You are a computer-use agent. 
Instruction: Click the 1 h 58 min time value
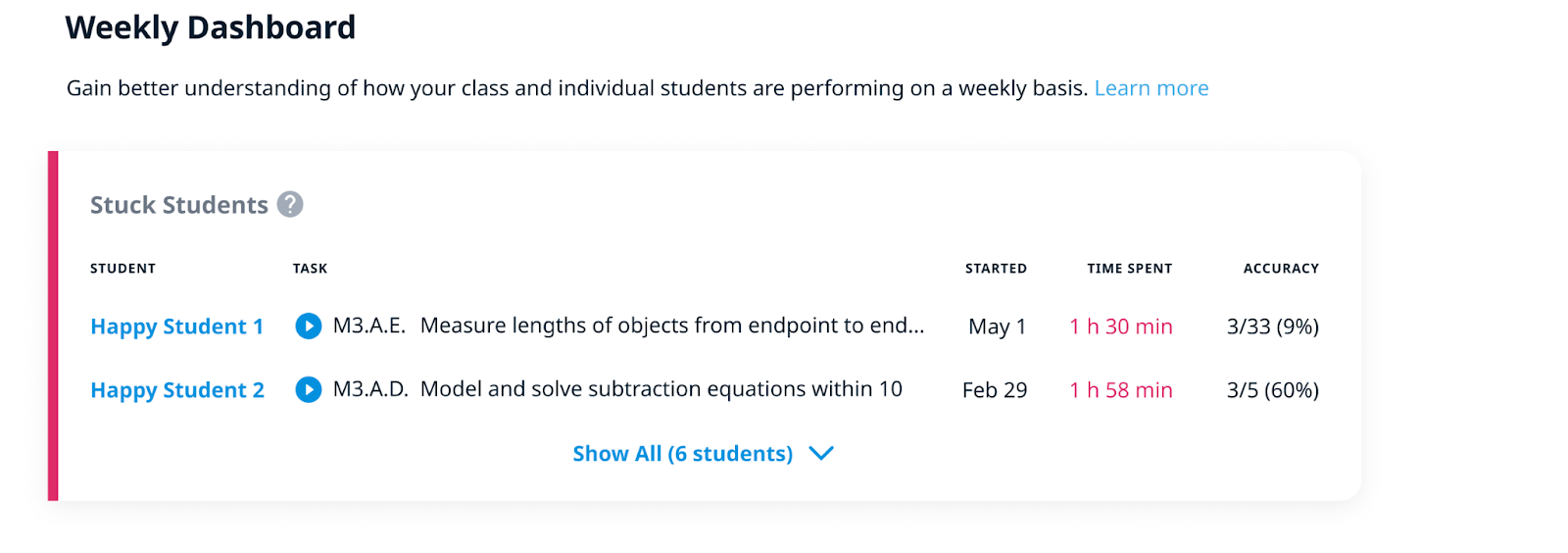(x=1120, y=390)
